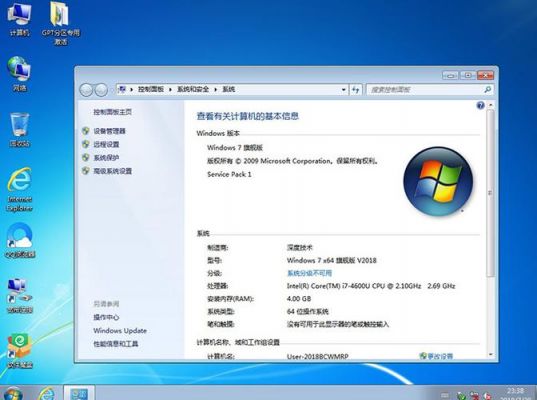The height and width of the screenshot is (400, 537).
Task: Select the Recycle Bin desktop icon
Action: click(x=20, y=130)
